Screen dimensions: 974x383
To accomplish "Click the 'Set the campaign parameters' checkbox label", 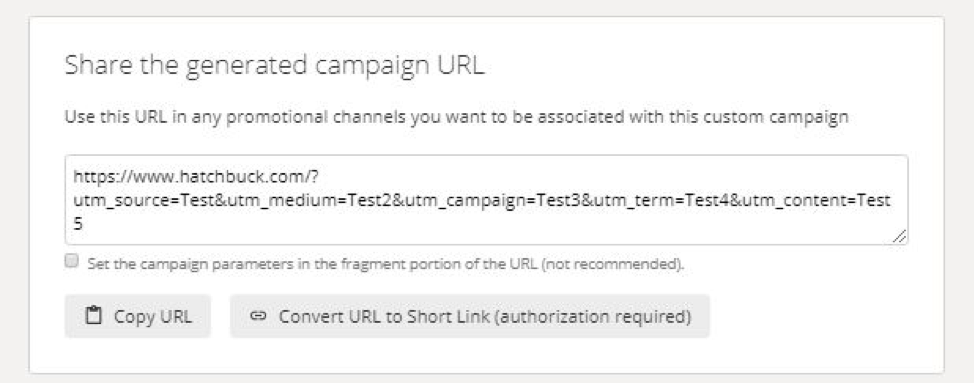I will [x=385, y=264].
